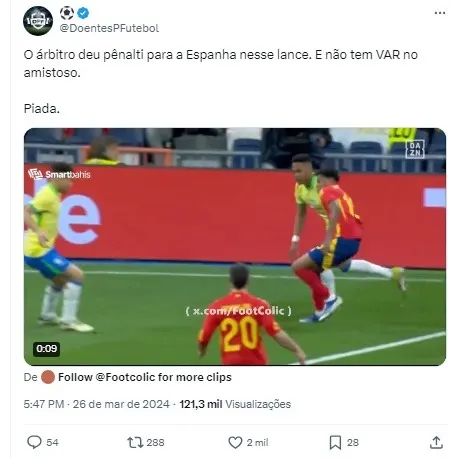Open the three-dot more options menu

pyautogui.click(x=440, y=13)
